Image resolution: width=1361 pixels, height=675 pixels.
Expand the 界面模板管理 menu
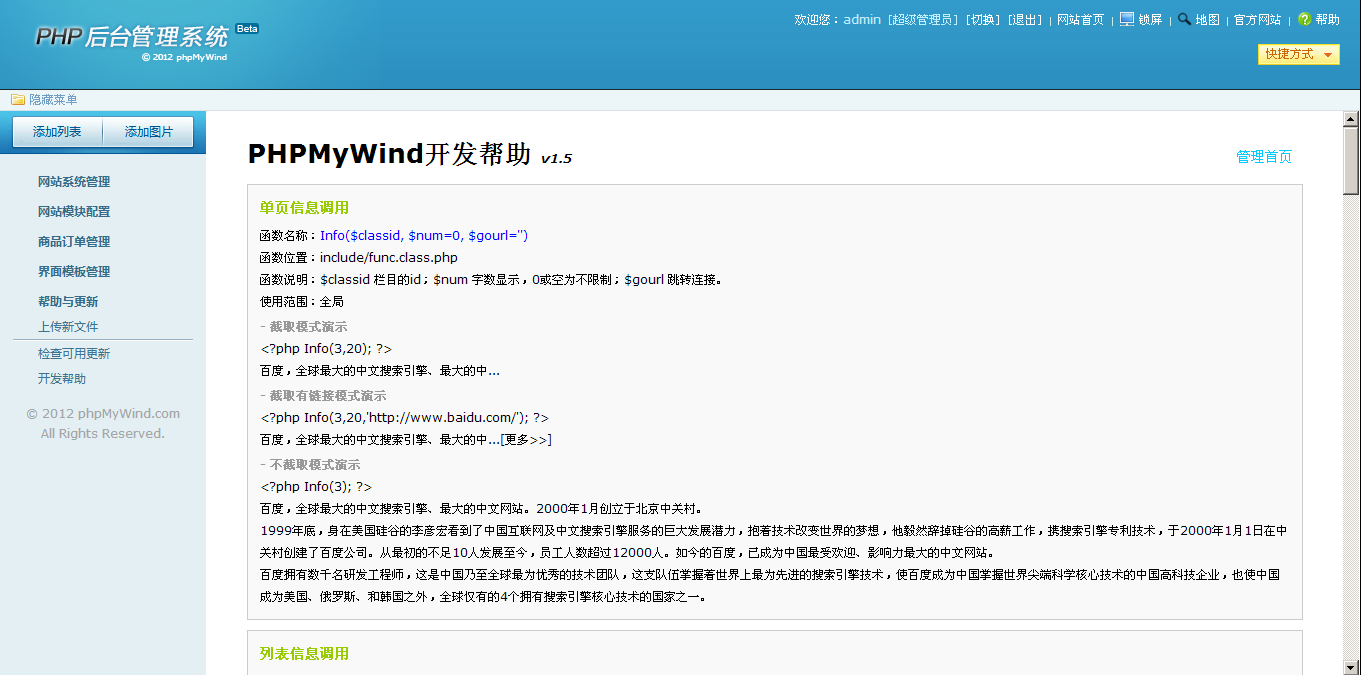pyautogui.click(x=74, y=272)
